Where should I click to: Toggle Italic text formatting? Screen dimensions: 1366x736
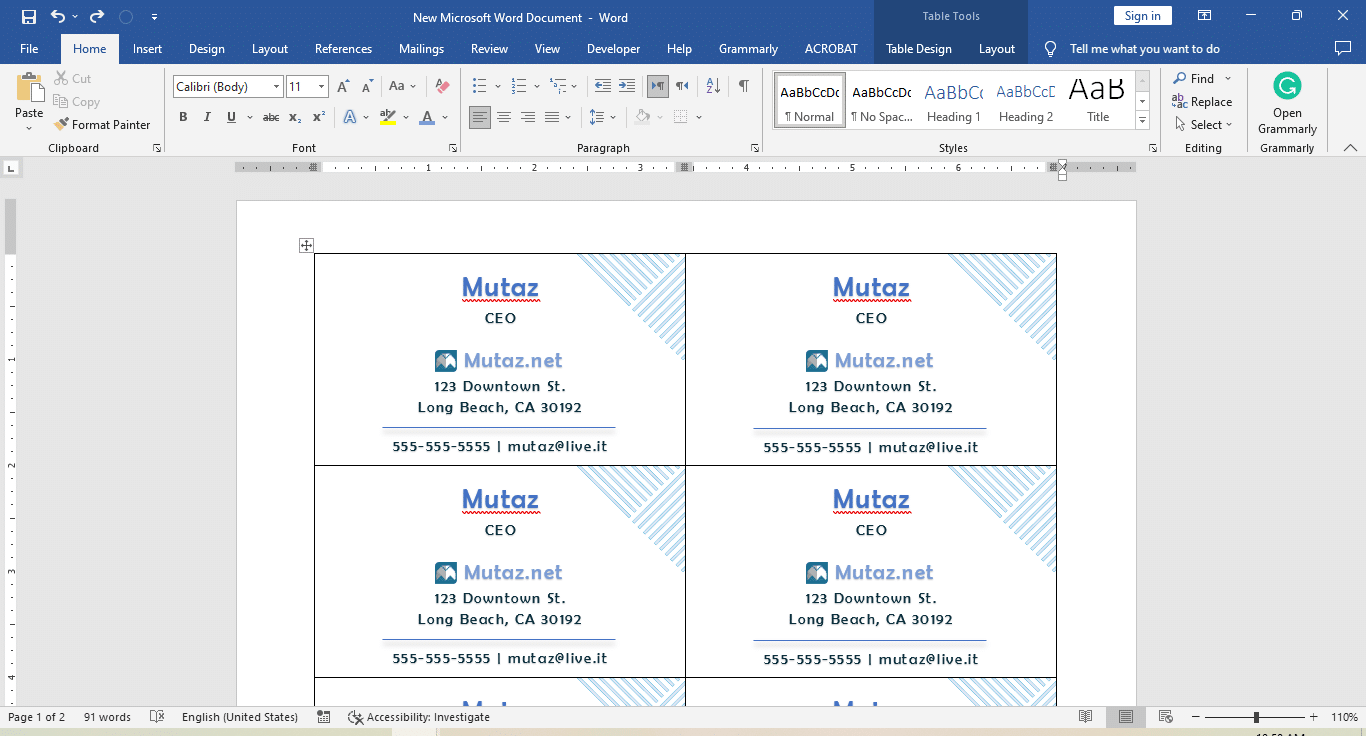coord(207,118)
